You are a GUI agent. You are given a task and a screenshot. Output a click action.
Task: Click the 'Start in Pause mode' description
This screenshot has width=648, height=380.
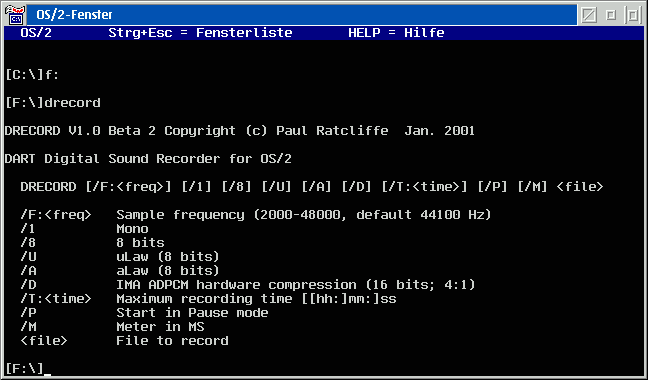[192, 313]
